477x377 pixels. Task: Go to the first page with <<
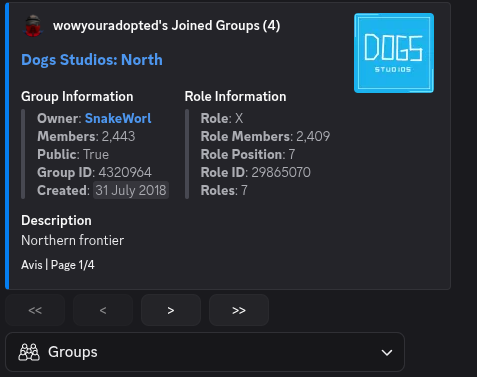[x=35, y=310]
